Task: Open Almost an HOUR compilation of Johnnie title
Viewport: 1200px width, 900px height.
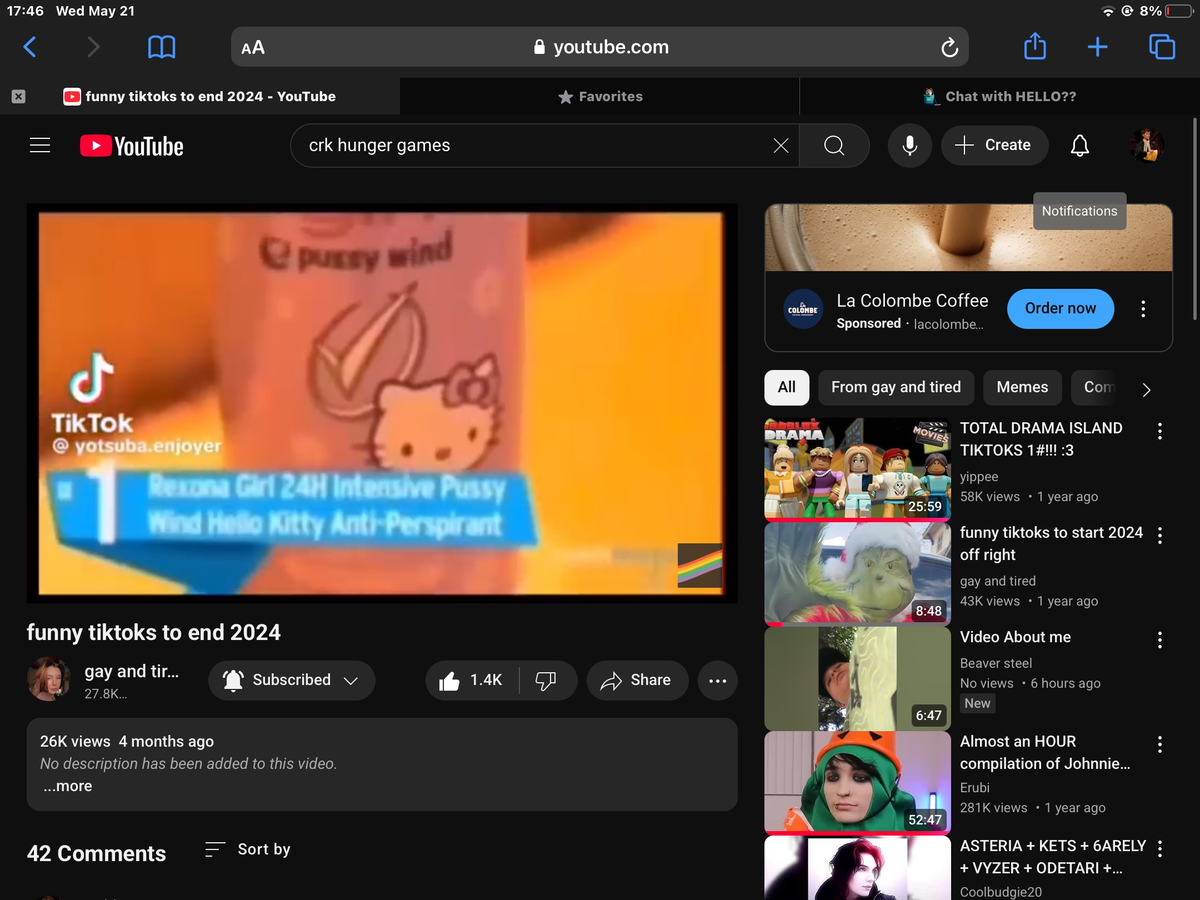Action: coord(1045,752)
